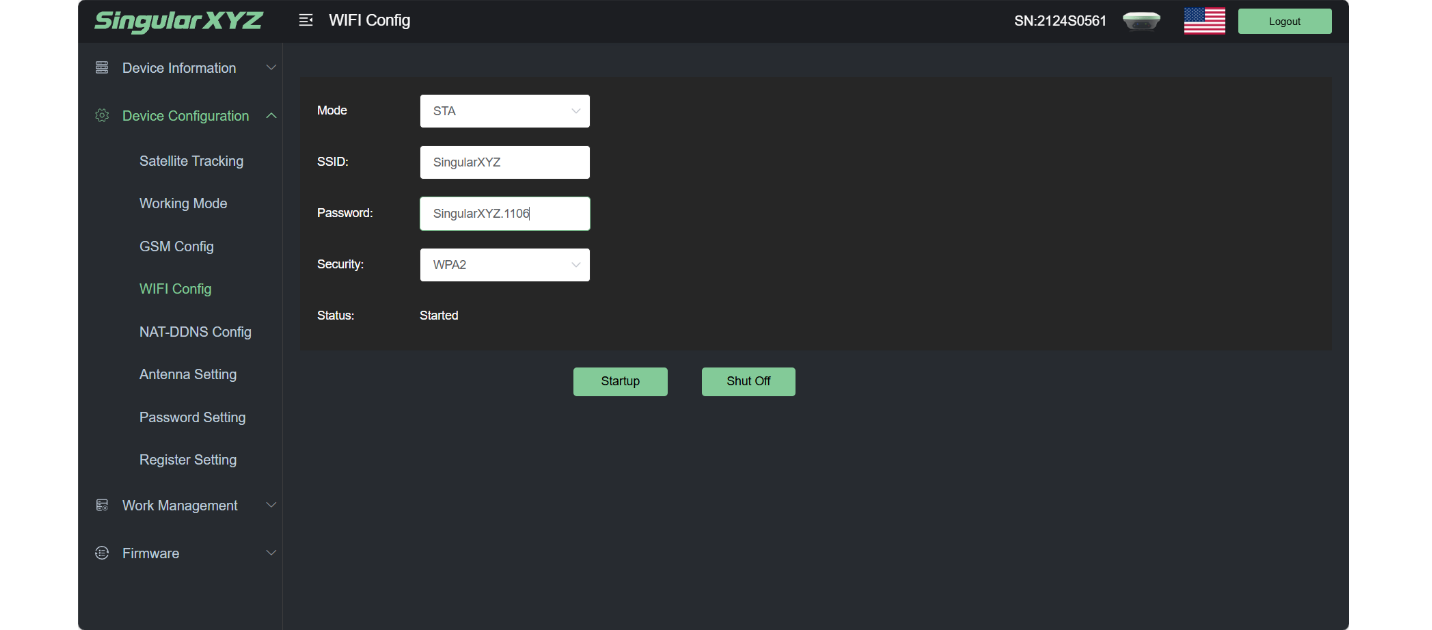Go to GSM Config page
The width and height of the screenshot is (1432, 630).
[x=176, y=246]
